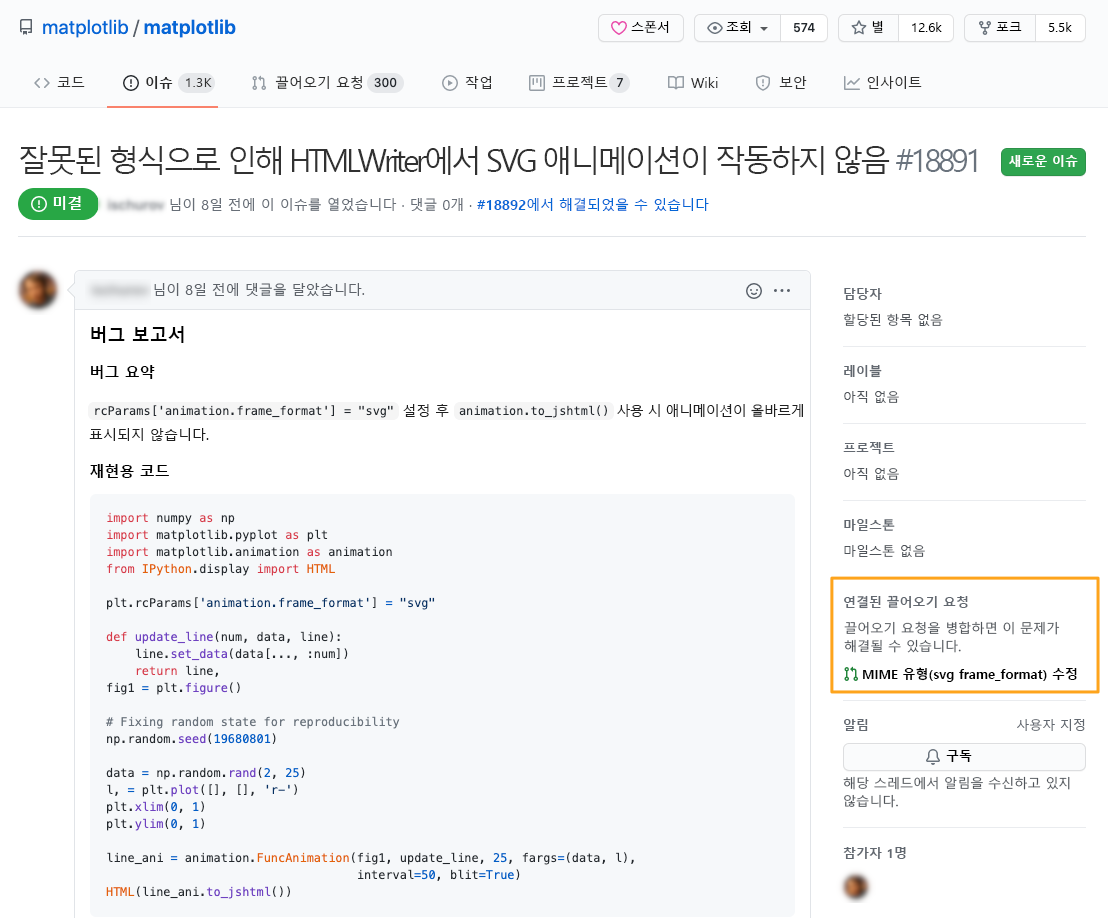Open the #18892 linked issue link
The image size is (1108, 918).
592,205
